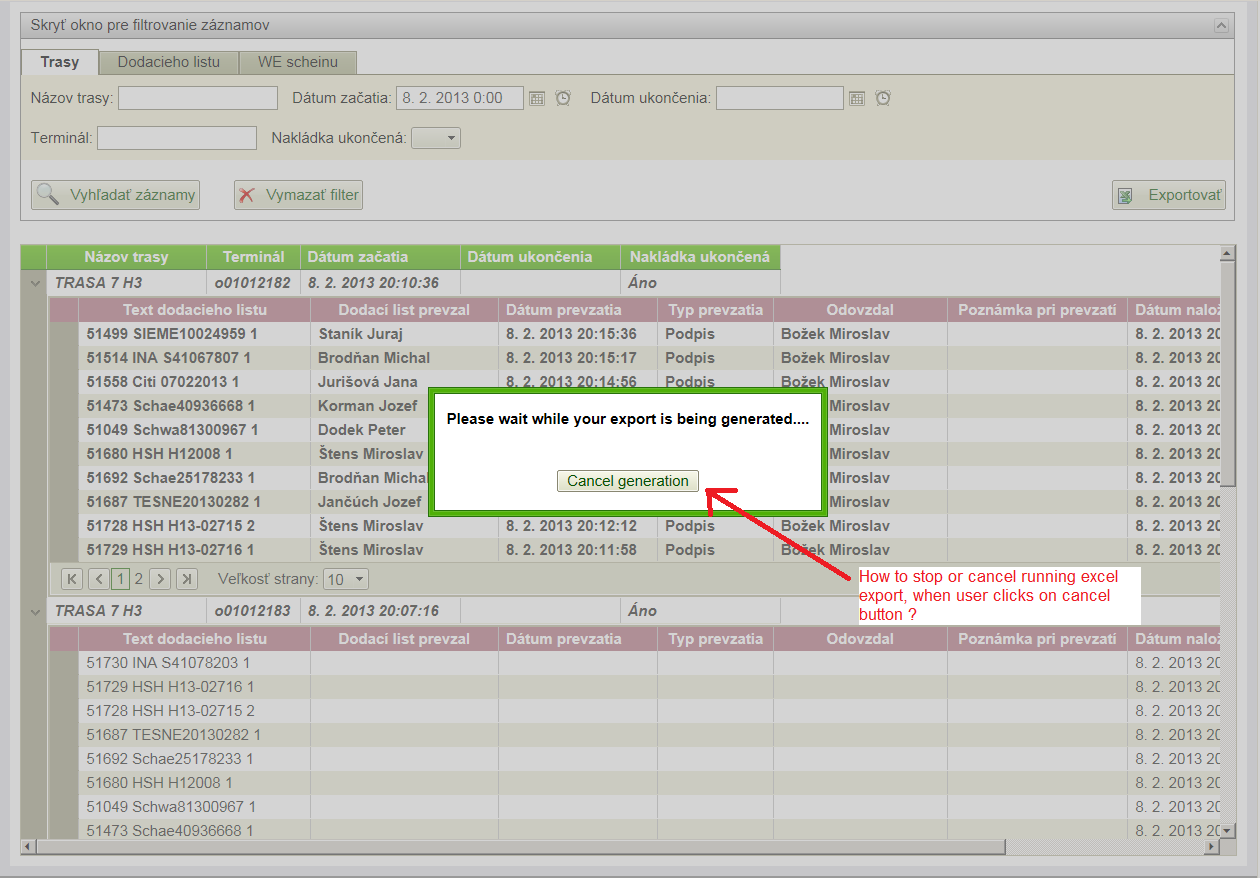This screenshot has width=1260, height=878.
Task: Select row 51514 INA S41067807 1
Action: [x=649, y=358]
